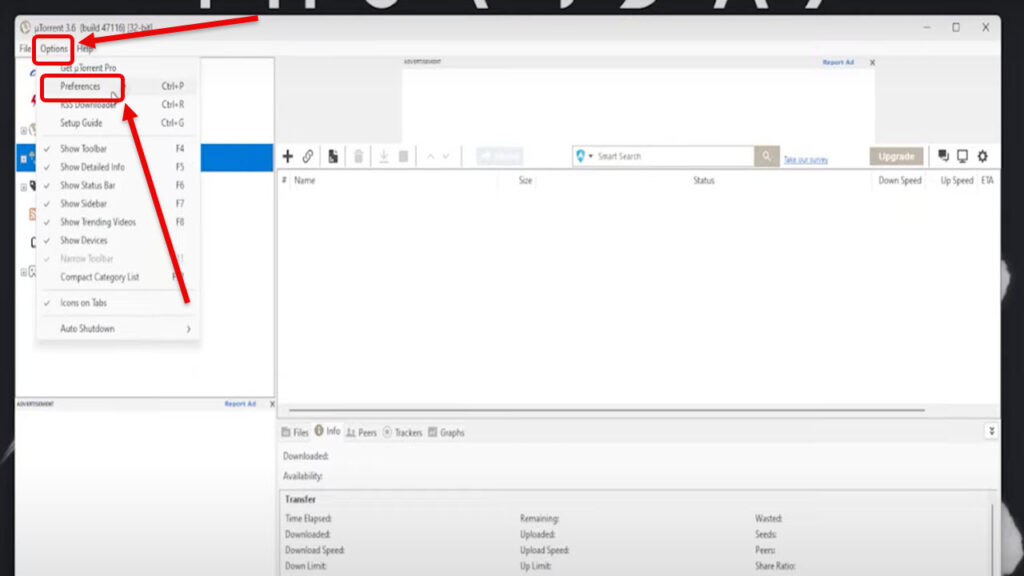Click the "Time Elapsed:" label

pos(308,519)
